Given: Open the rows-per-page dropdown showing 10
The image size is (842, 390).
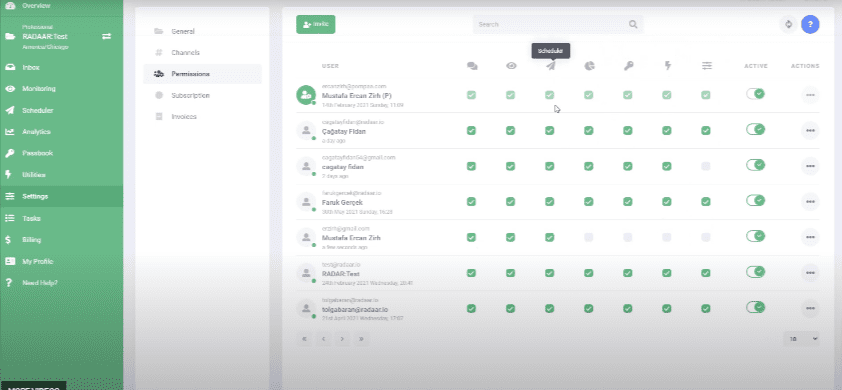Looking at the screenshot, I should click(x=801, y=339).
